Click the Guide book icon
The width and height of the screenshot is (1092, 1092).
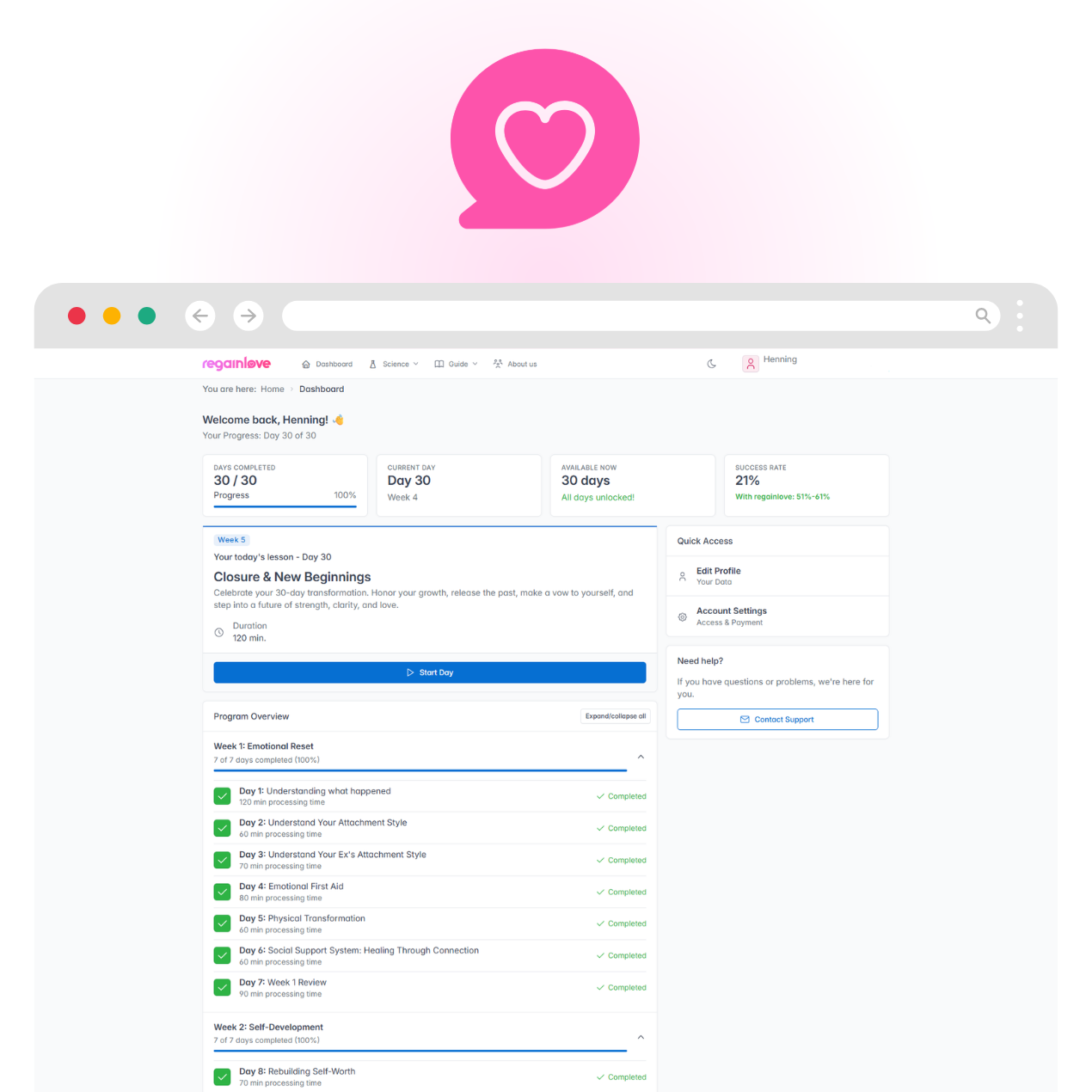pos(439,364)
